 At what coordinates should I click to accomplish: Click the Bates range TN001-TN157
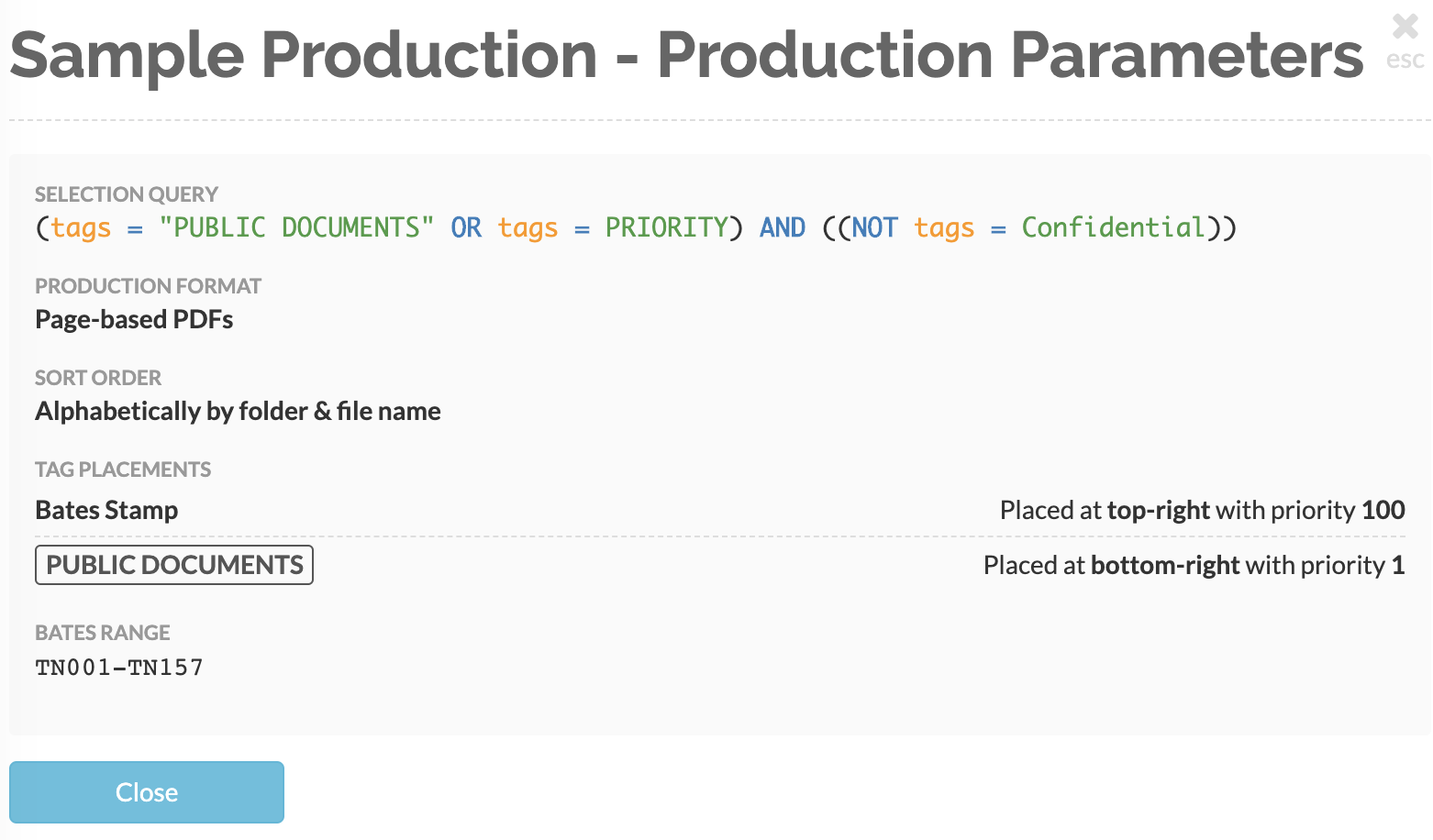pyautogui.click(x=119, y=668)
